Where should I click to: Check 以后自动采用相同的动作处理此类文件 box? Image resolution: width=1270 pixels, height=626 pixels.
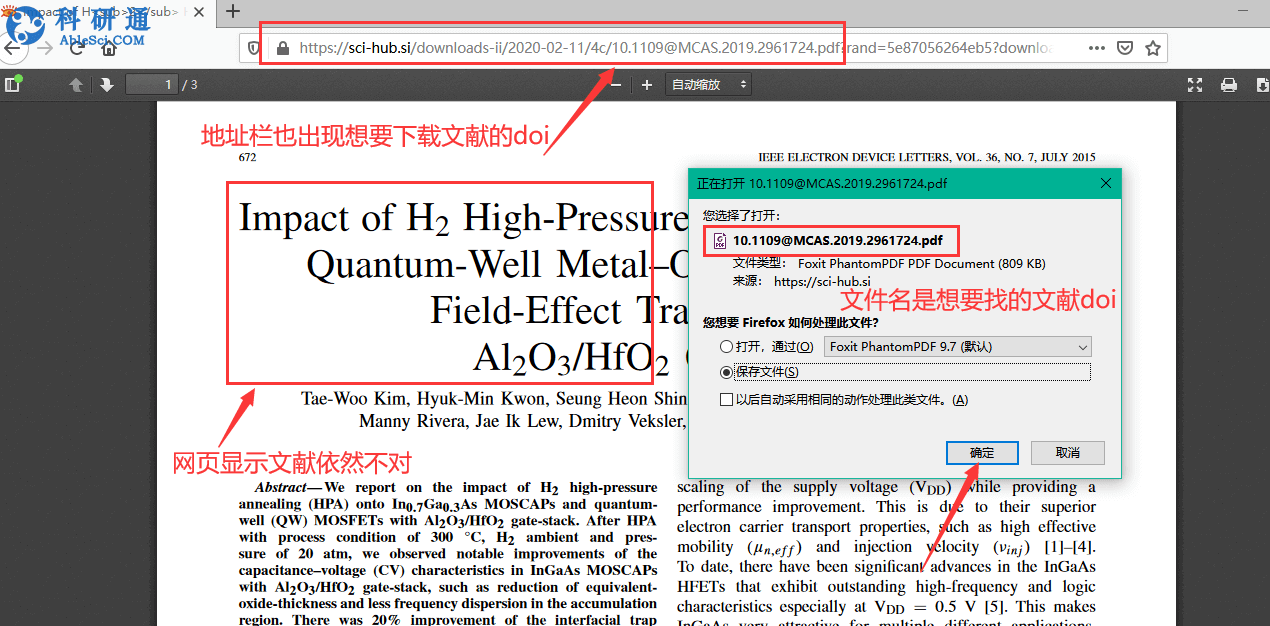(726, 400)
